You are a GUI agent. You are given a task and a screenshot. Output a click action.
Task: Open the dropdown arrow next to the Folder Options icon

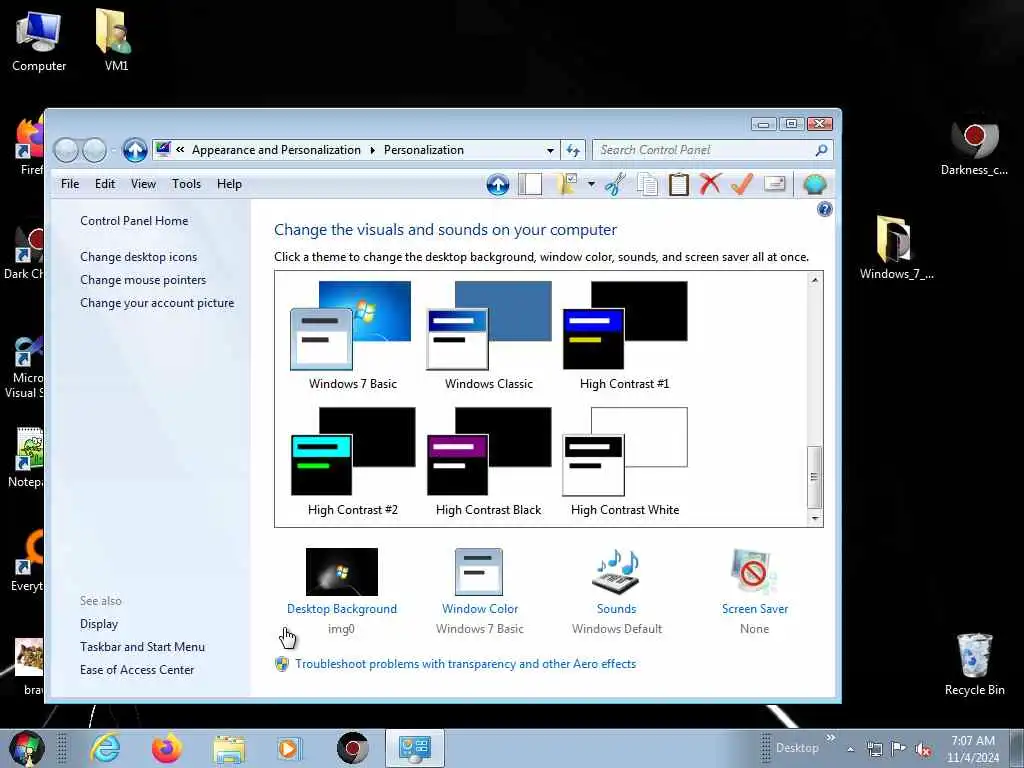tap(591, 184)
